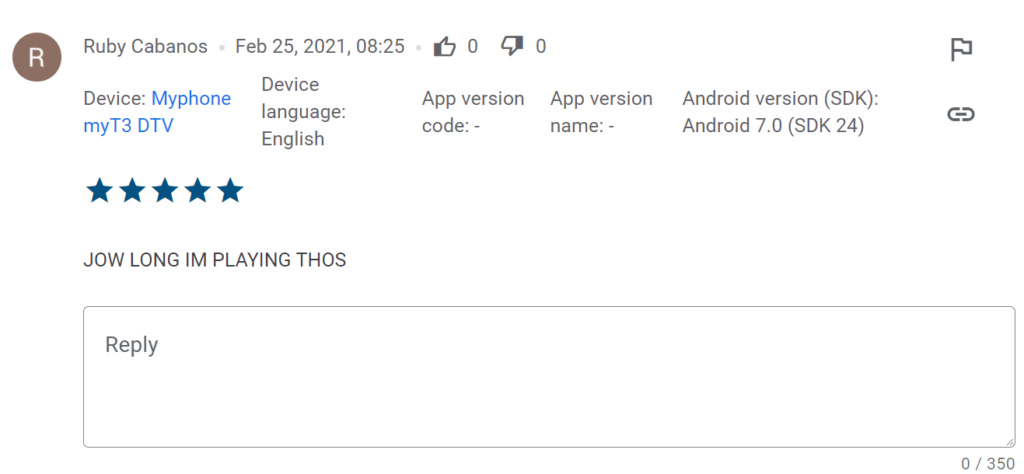Select the fifth rating star
The height and width of the screenshot is (474, 1024).
point(230,191)
